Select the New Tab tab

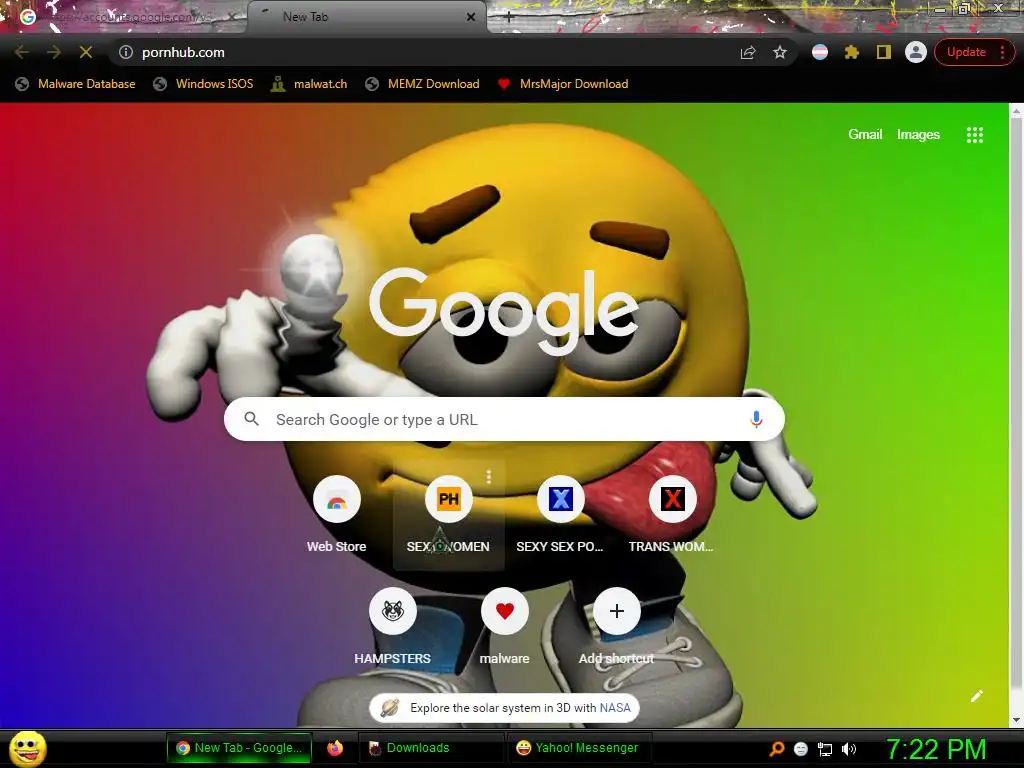pos(366,17)
